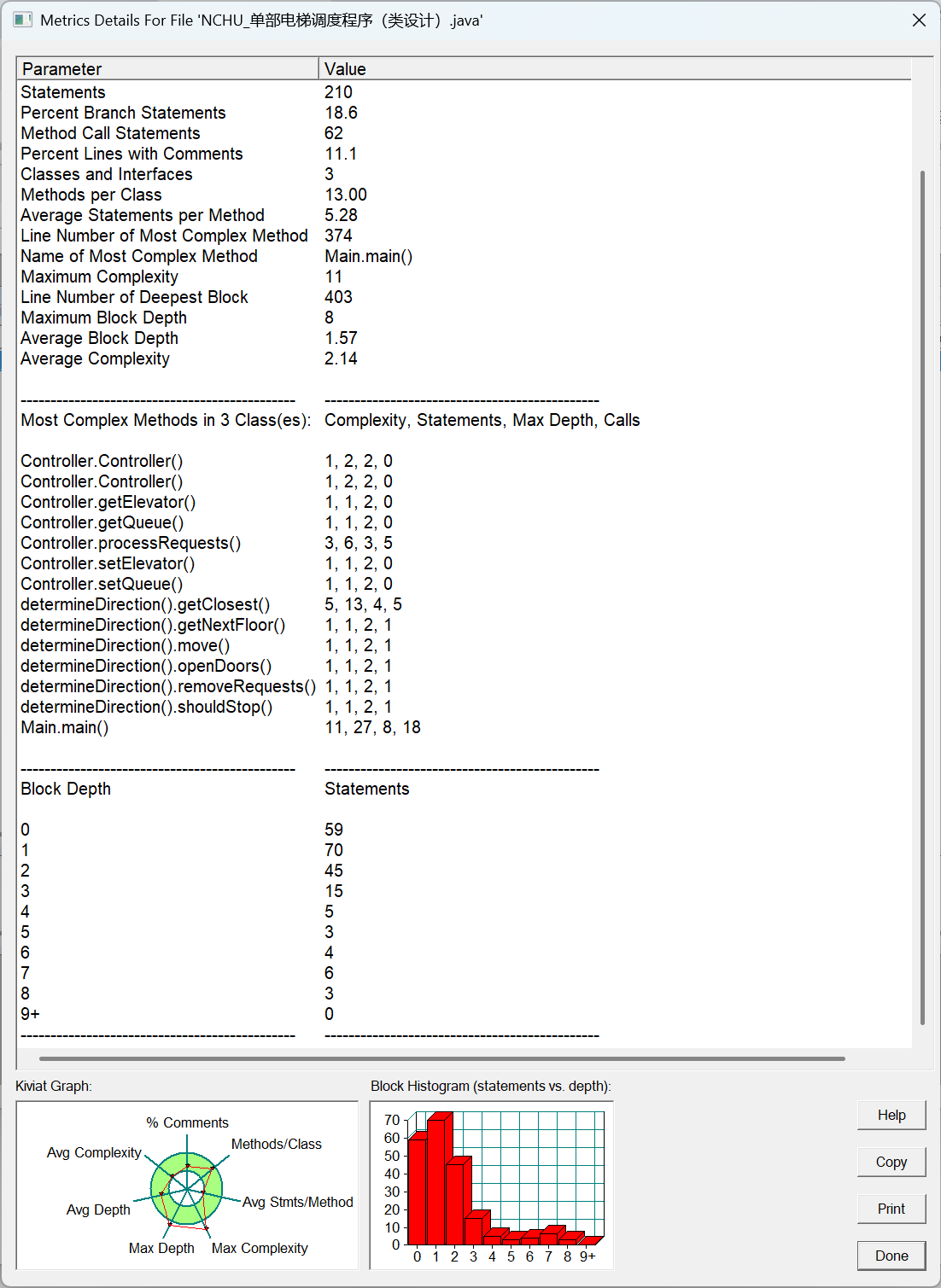The image size is (941, 1288).
Task: Select the Average Complexity row
Action: coord(464,358)
